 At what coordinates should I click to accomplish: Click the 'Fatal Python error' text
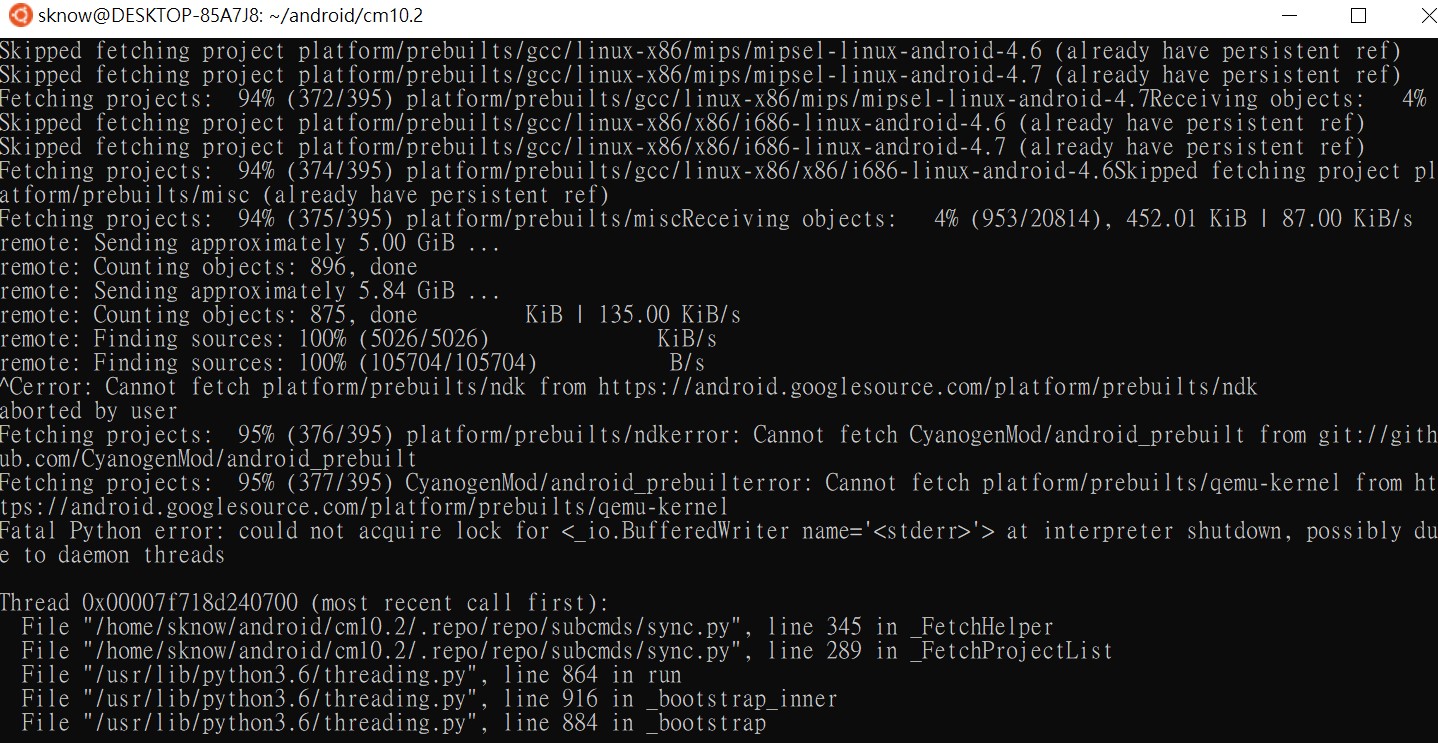112,531
